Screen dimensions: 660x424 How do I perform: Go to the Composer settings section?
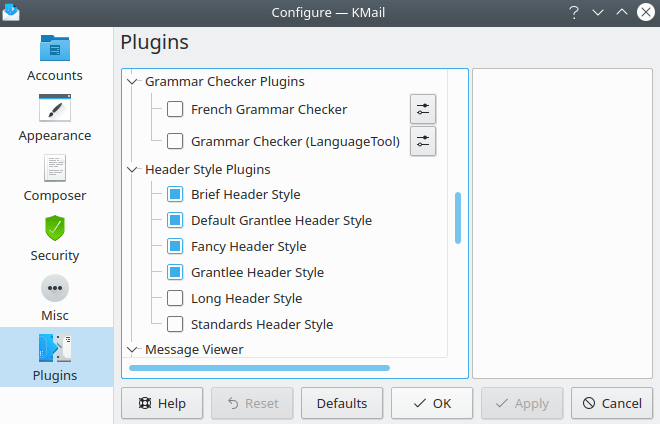(55, 178)
